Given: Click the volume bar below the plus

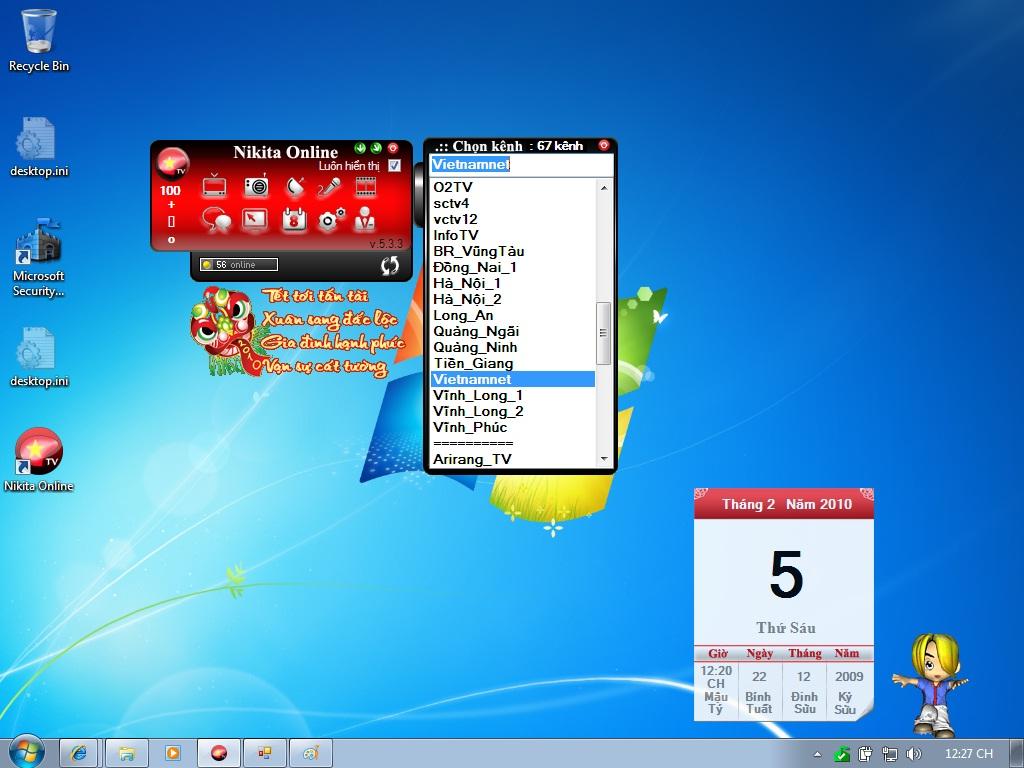Looking at the screenshot, I should point(171,222).
